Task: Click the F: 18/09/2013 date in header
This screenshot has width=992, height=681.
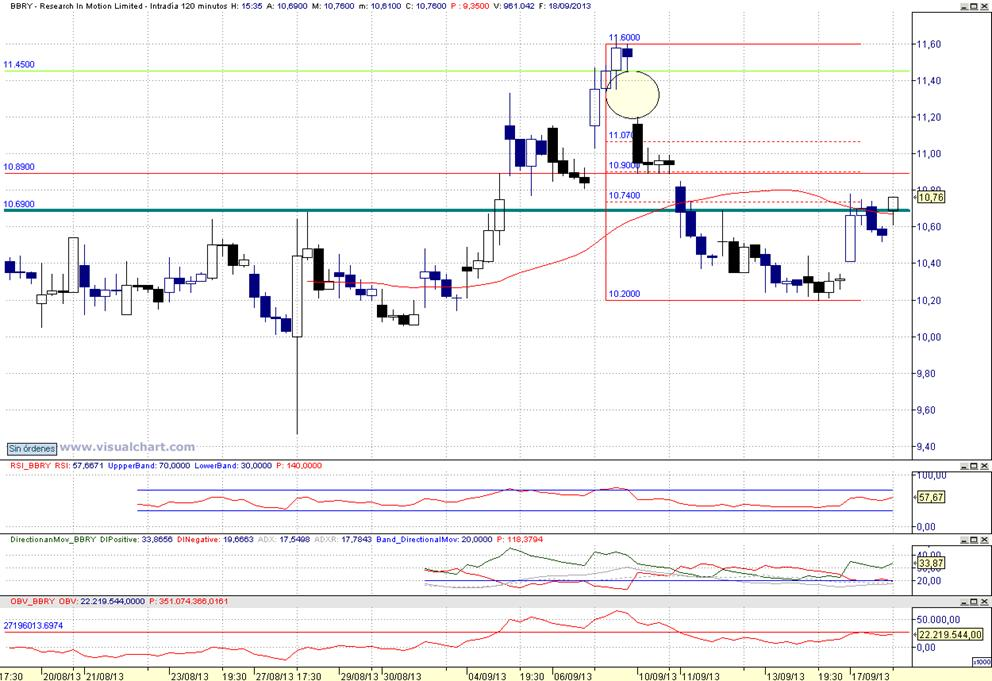Action: tap(564, 6)
